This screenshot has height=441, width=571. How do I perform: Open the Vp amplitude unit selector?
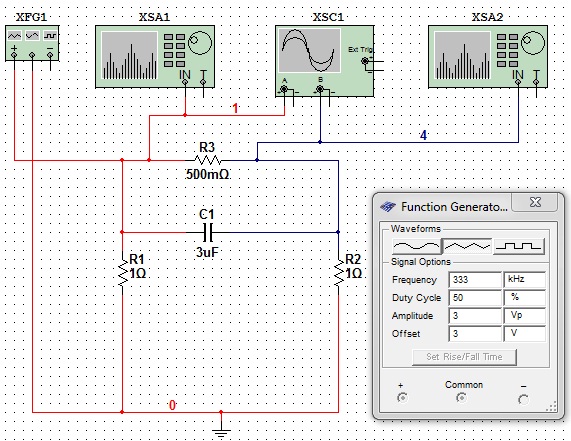click(x=524, y=315)
